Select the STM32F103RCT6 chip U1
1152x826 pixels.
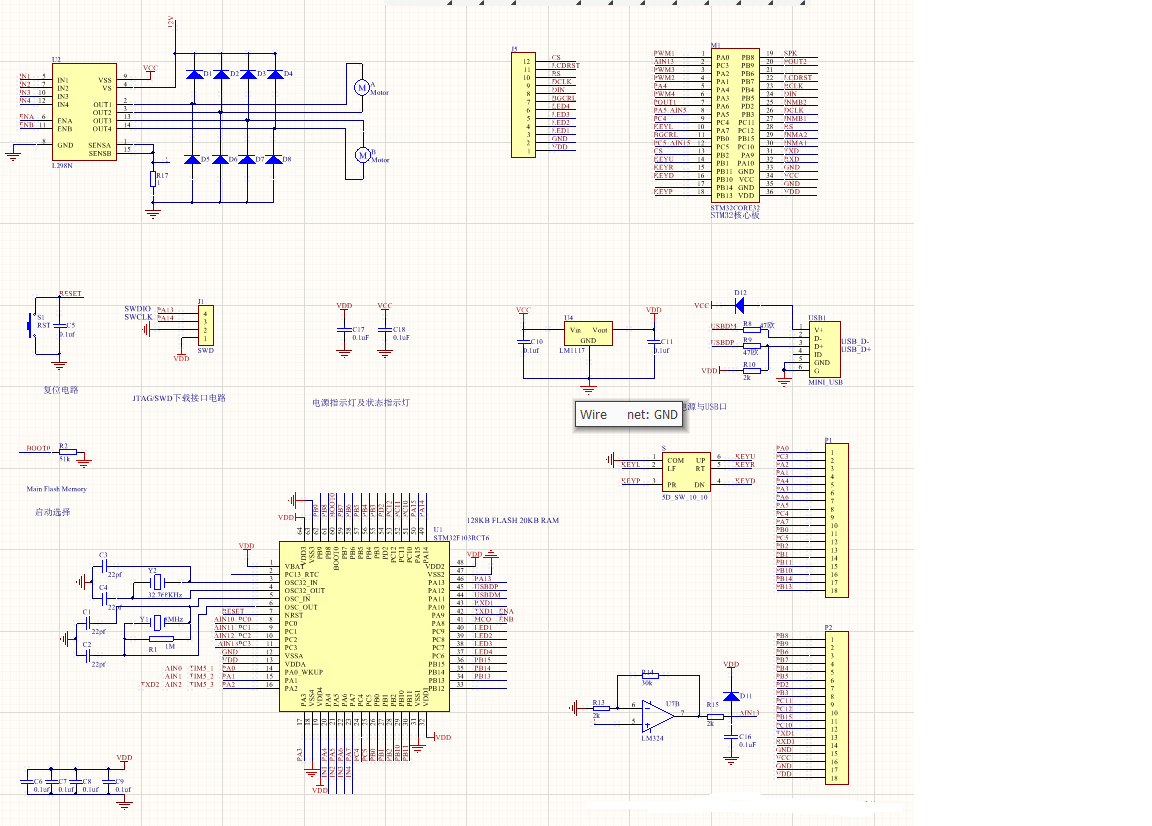(x=364, y=627)
